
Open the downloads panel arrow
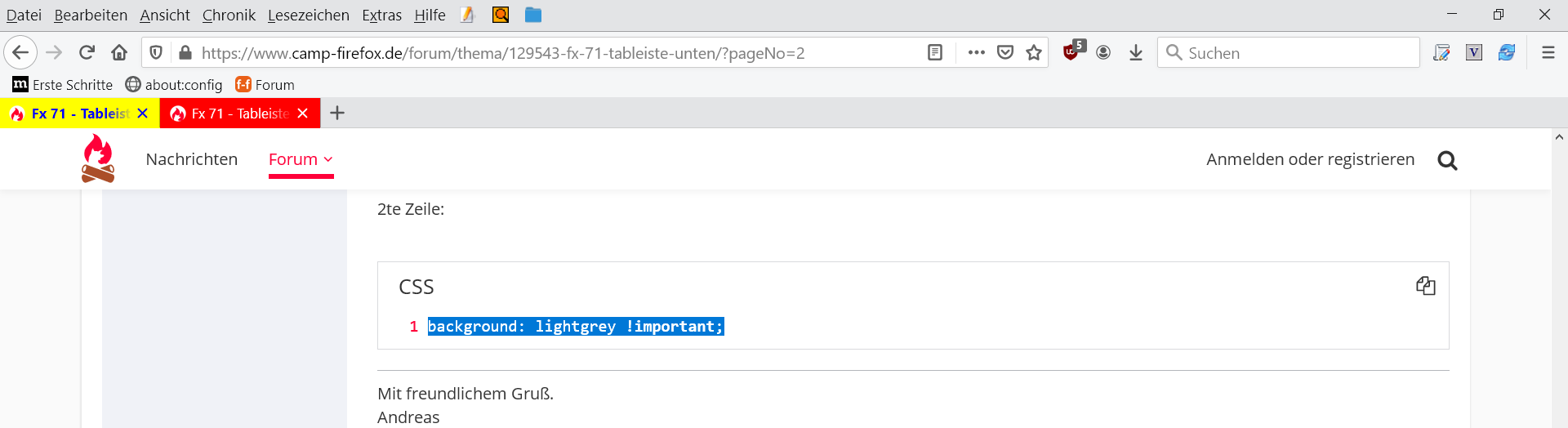point(1136,53)
